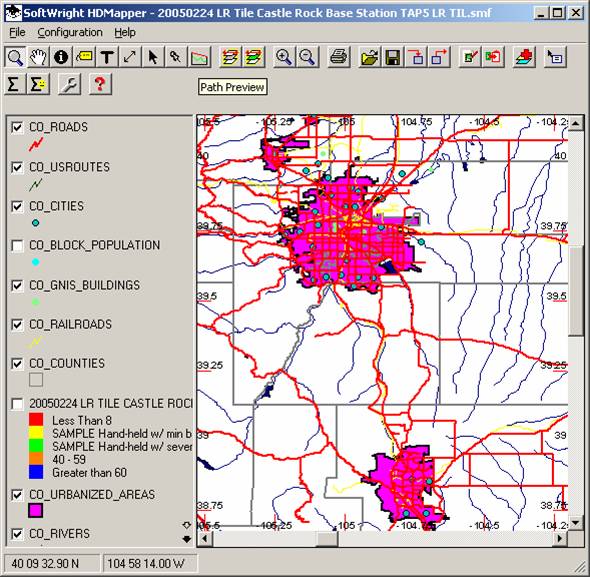Toggle the CO_RIVERS layer checkbox
The height and width of the screenshot is (577, 590).
pyautogui.click(x=17, y=534)
